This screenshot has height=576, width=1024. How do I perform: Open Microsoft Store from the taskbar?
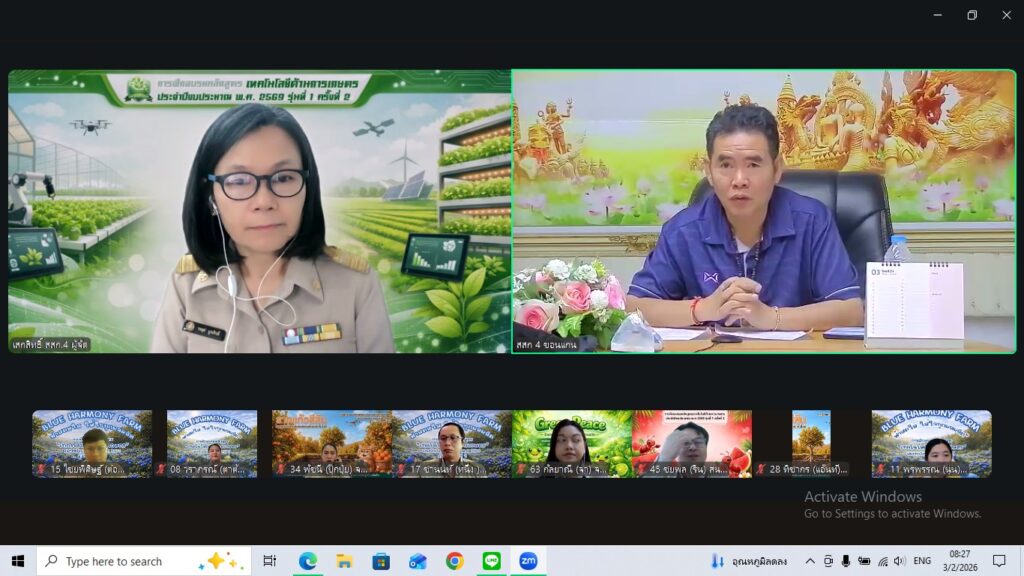(381, 561)
